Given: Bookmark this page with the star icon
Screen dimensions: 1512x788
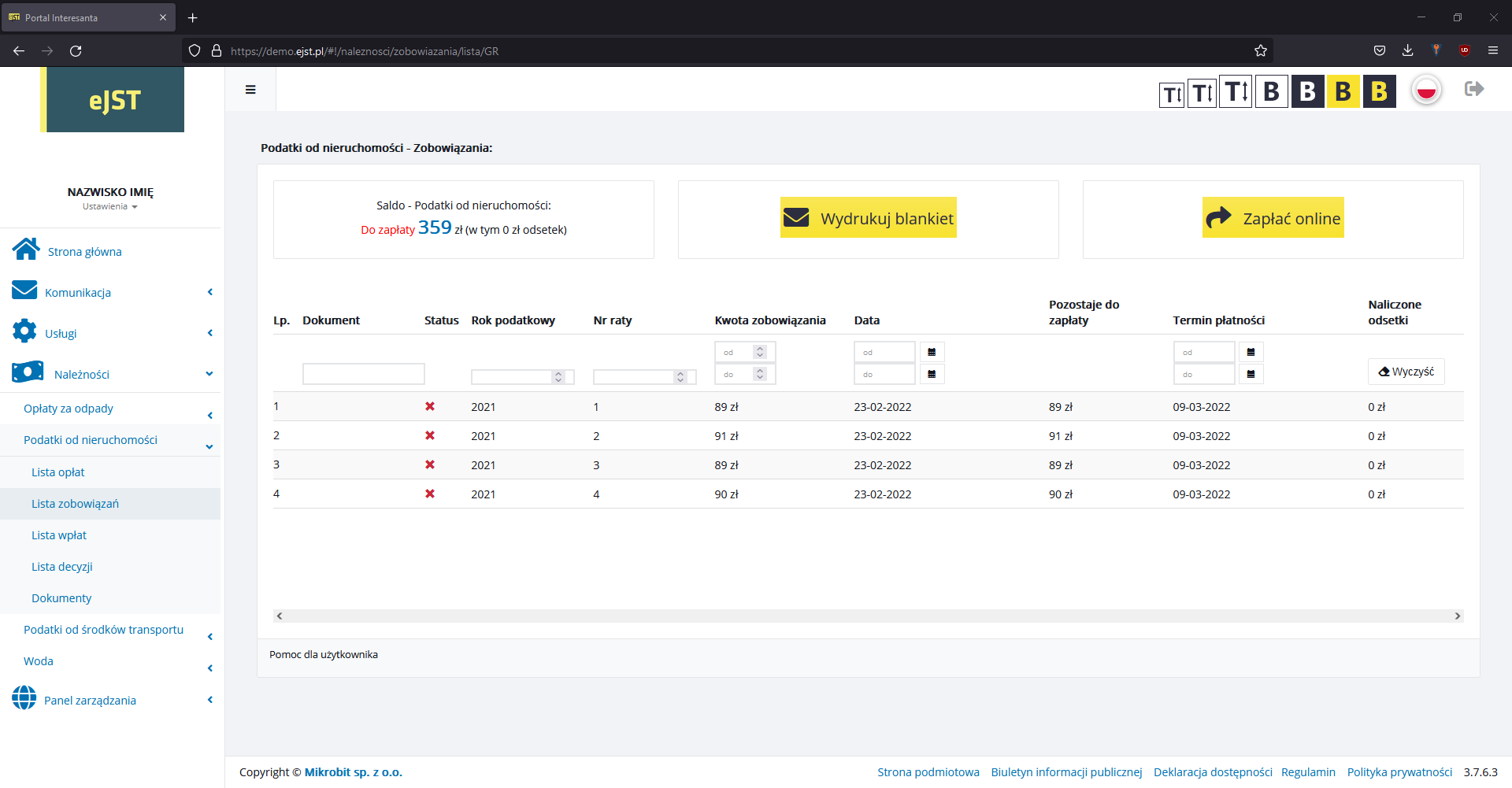Looking at the screenshot, I should [1261, 51].
